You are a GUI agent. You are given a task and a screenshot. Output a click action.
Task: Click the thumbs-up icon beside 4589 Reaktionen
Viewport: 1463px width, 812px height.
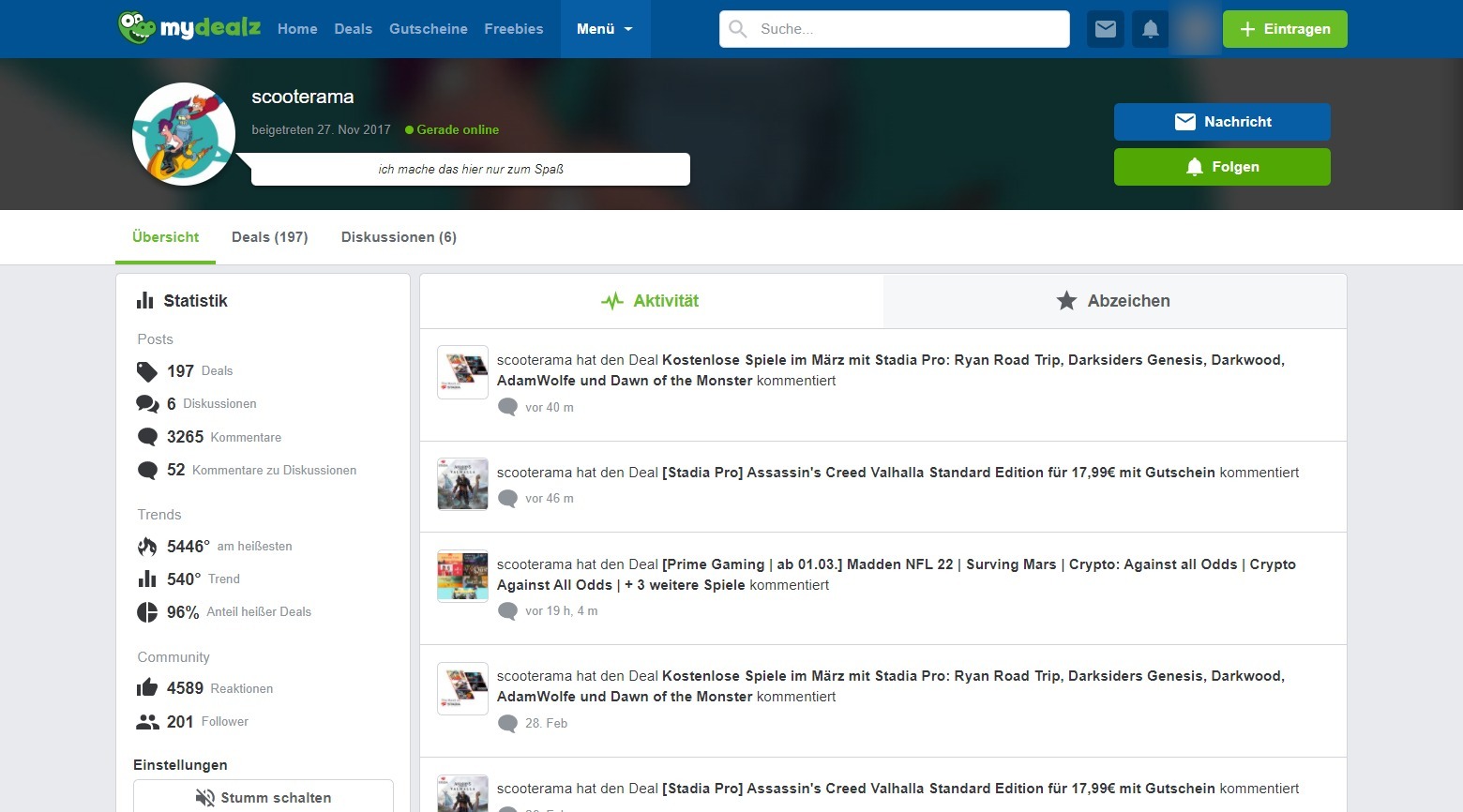click(x=147, y=688)
